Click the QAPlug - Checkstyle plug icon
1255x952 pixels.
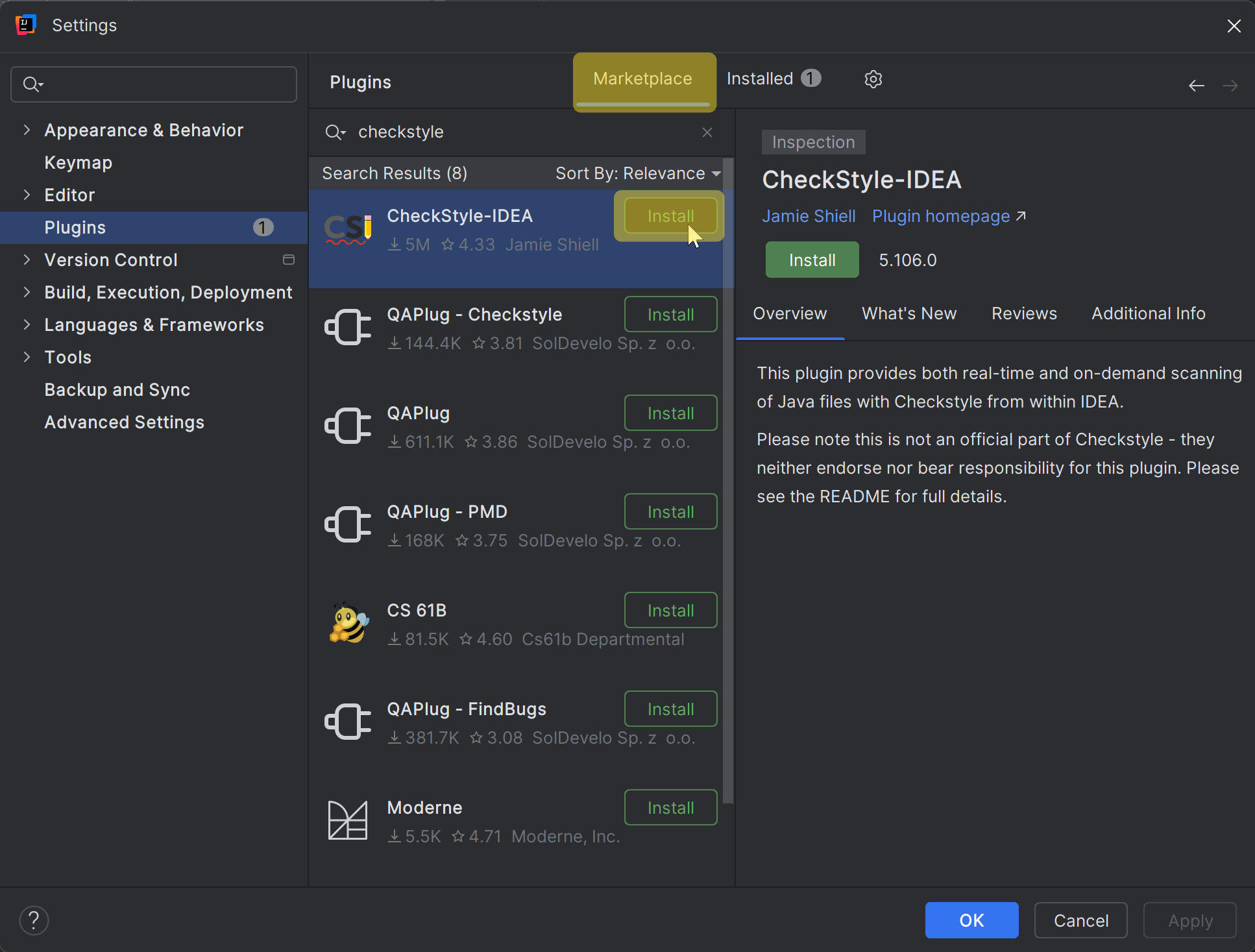348,327
